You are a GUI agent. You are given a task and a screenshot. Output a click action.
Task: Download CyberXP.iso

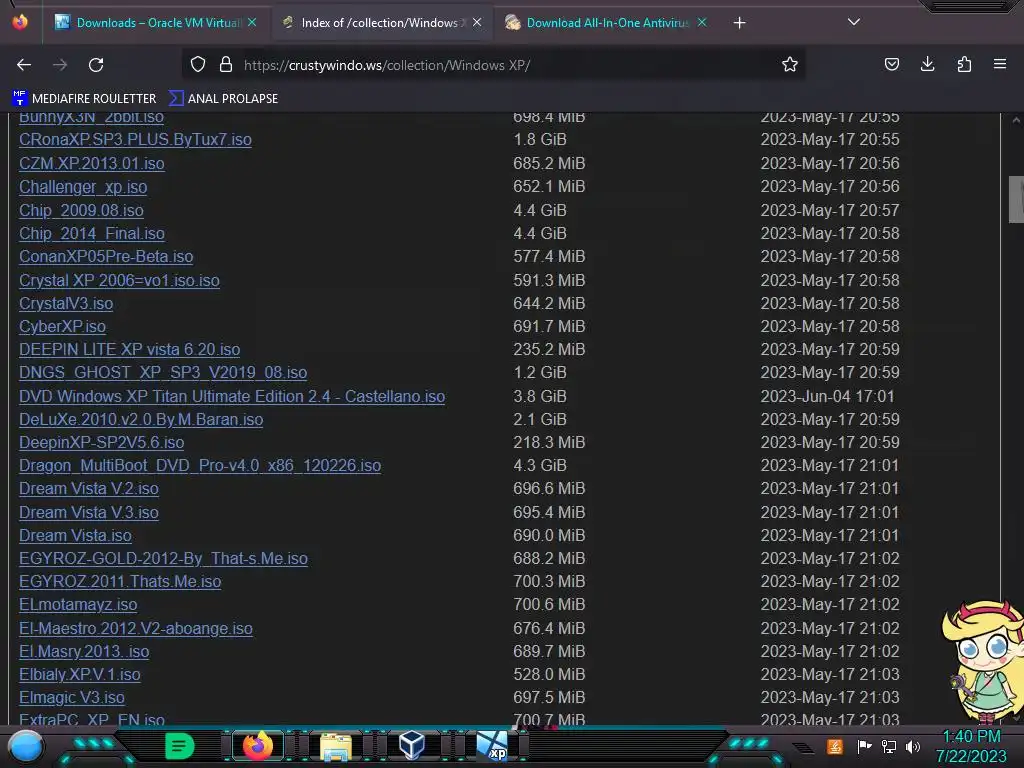tap(62, 327)
